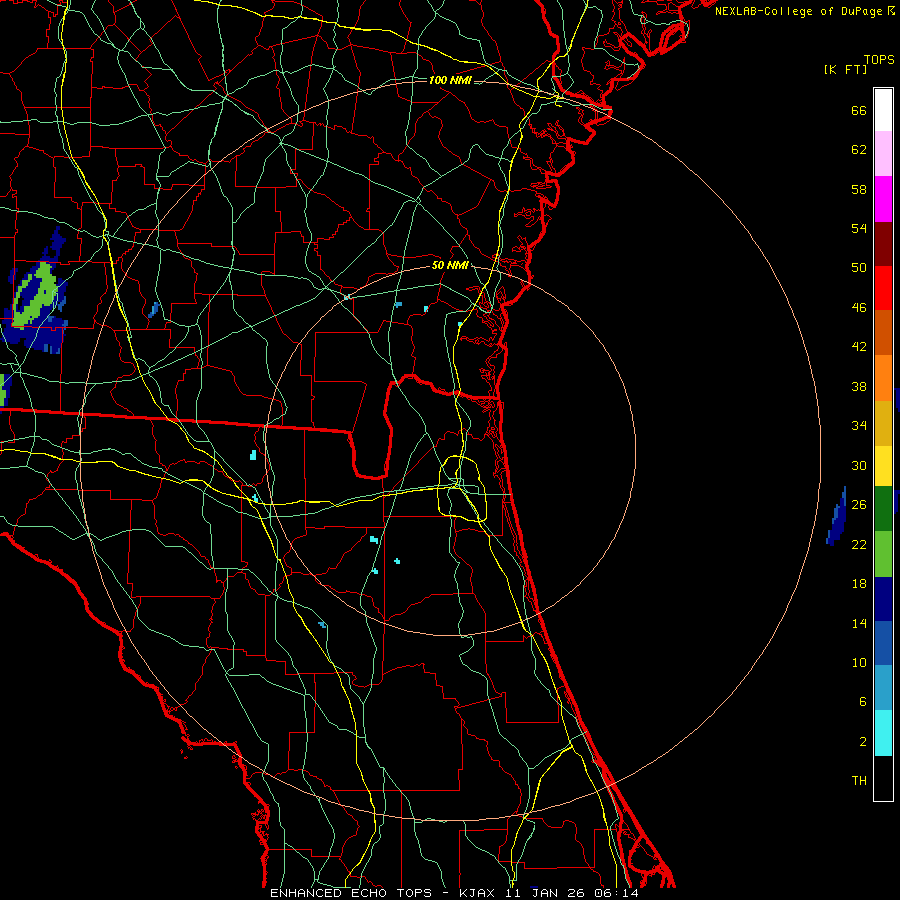Click the 50 NMI range ring label
900x900 pixels.
[450, 265]
